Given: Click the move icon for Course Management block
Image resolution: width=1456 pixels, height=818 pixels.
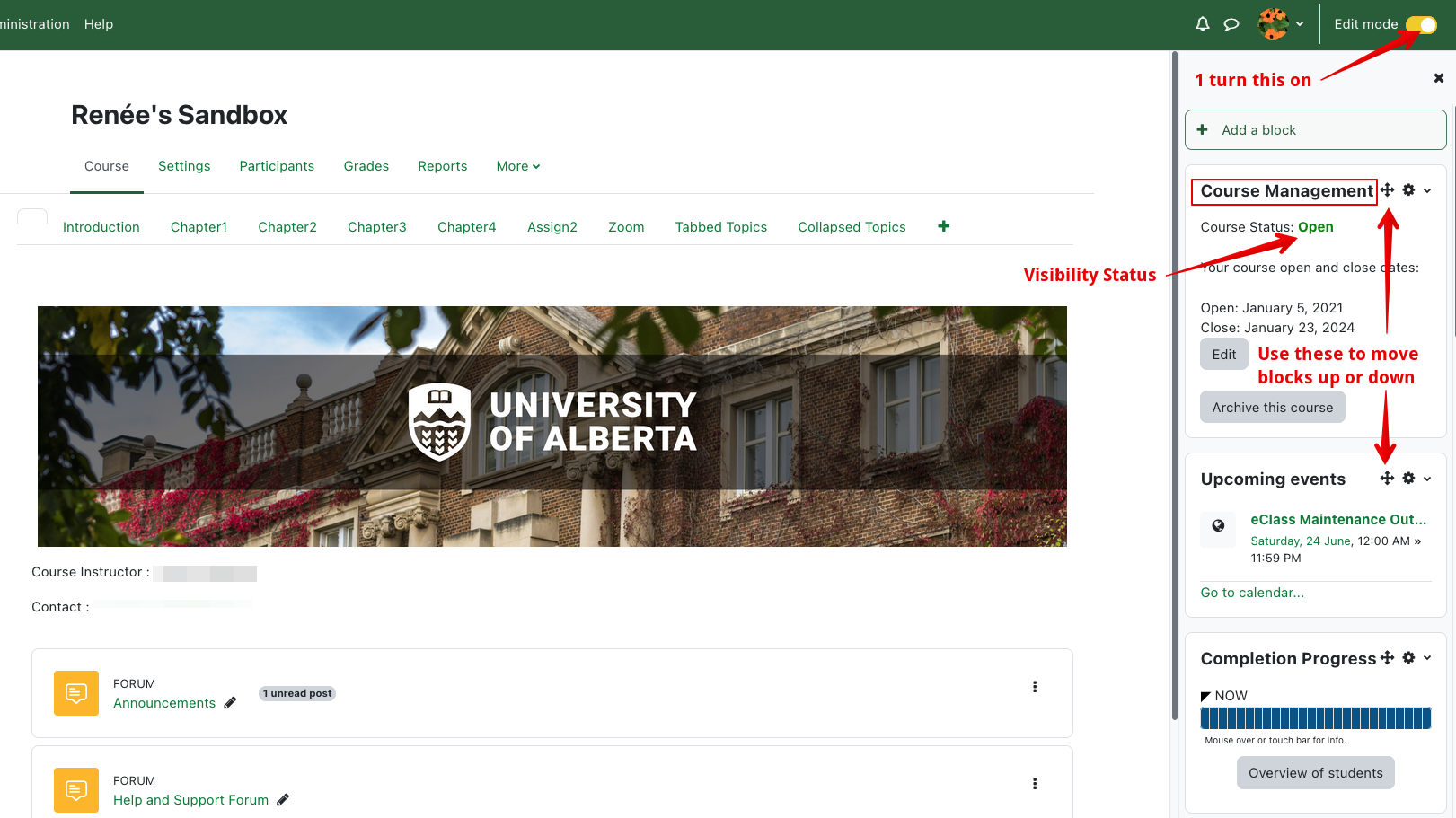Looking at the screenshot, I should (x=1388, y=189).
